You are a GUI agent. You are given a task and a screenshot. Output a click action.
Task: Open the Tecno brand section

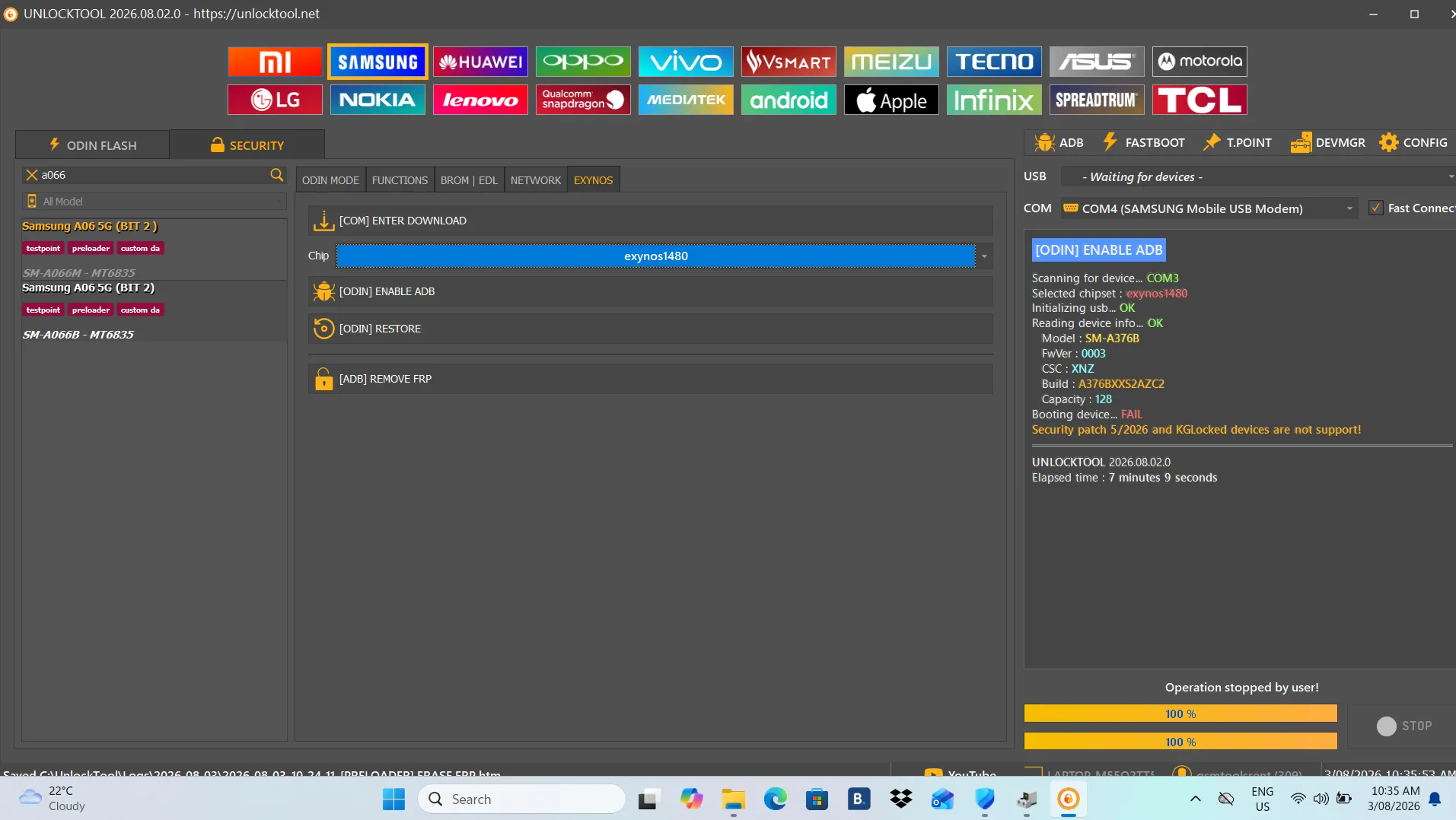click(994, 62)
